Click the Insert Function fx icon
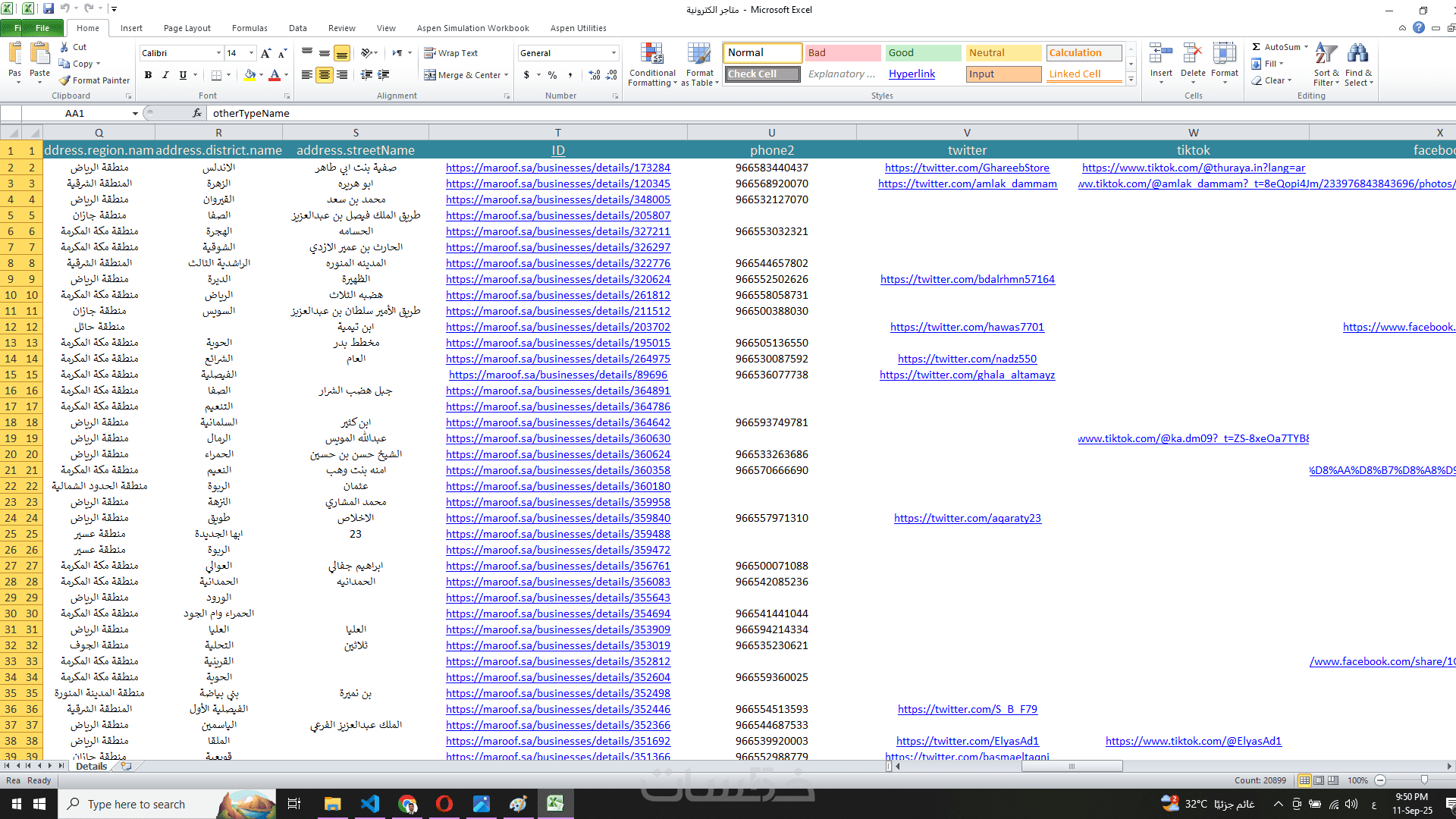This screenshot has width=1456, height=819. point(197,113)
